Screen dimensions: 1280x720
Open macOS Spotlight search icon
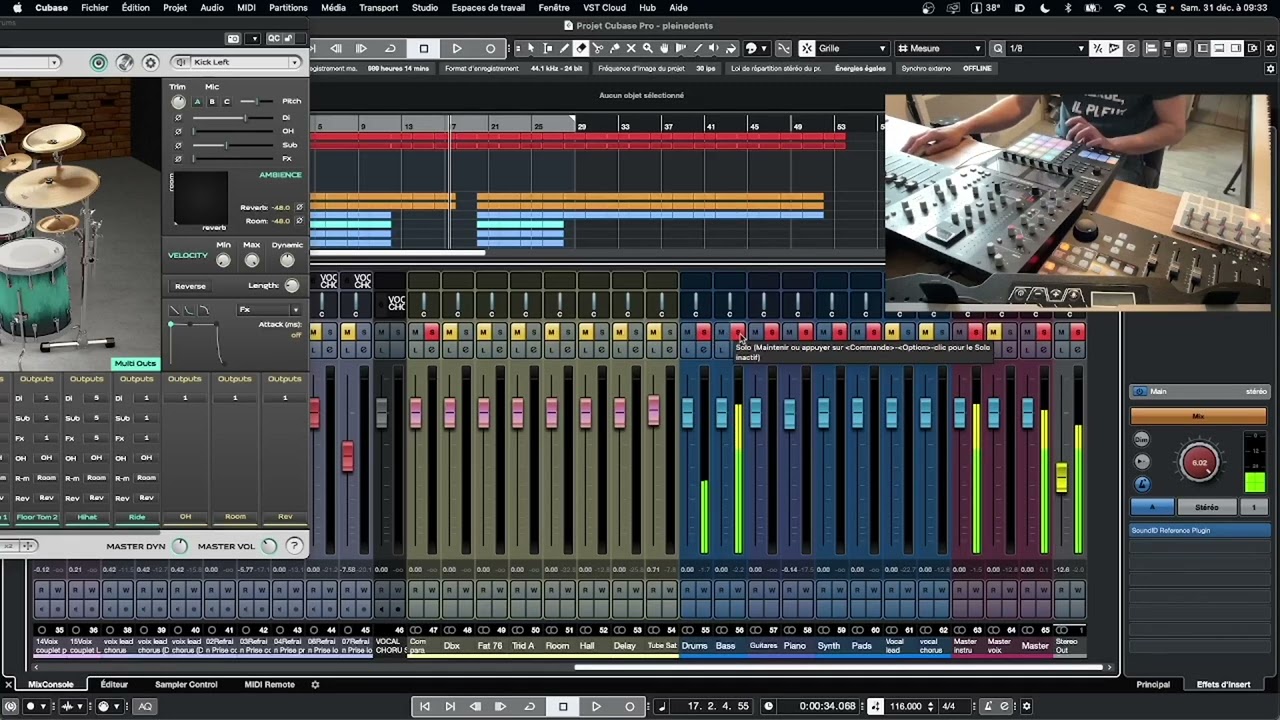pyautogui.click(x=1143, y=8)
